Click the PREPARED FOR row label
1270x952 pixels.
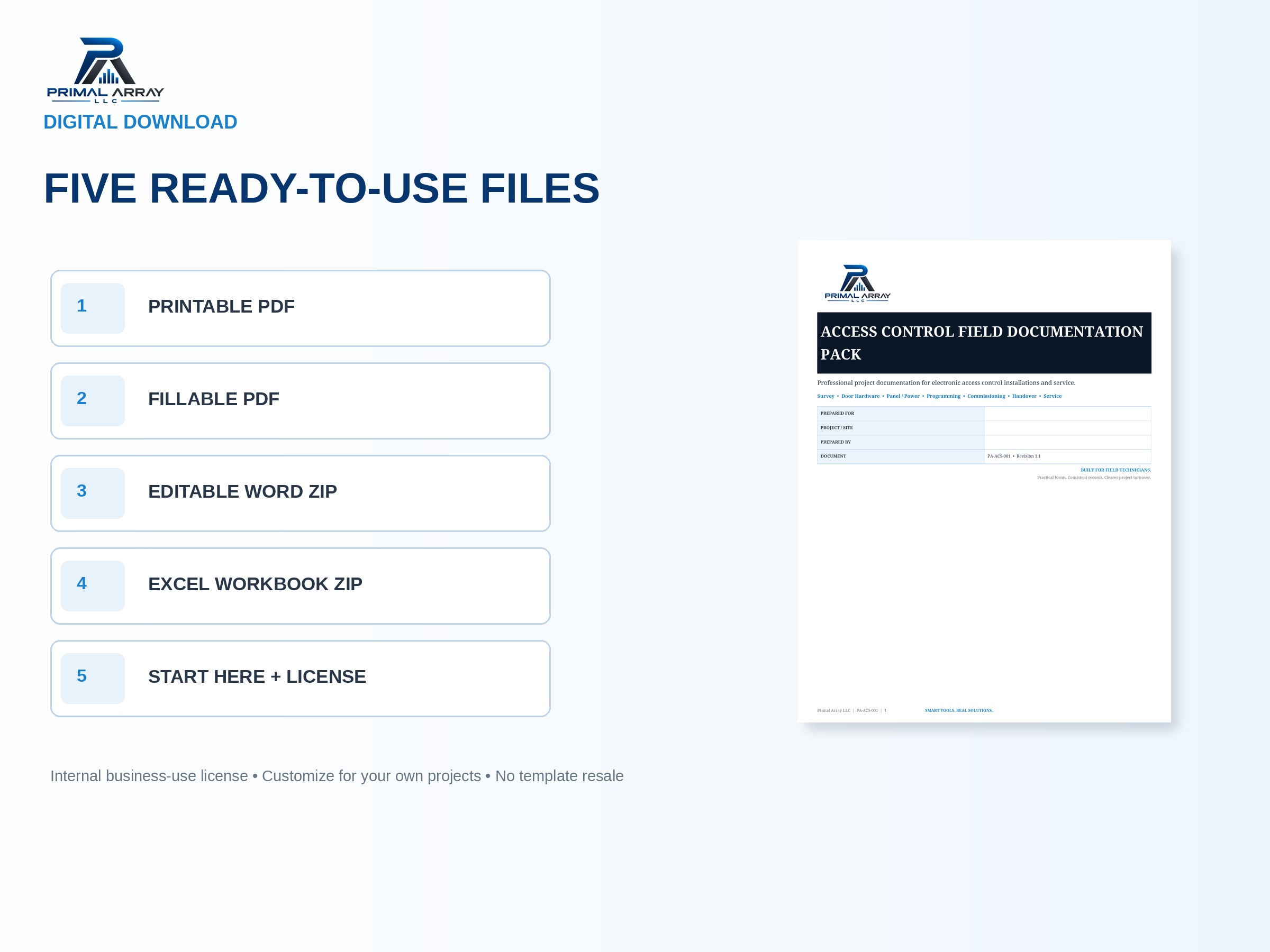point(837,413)
